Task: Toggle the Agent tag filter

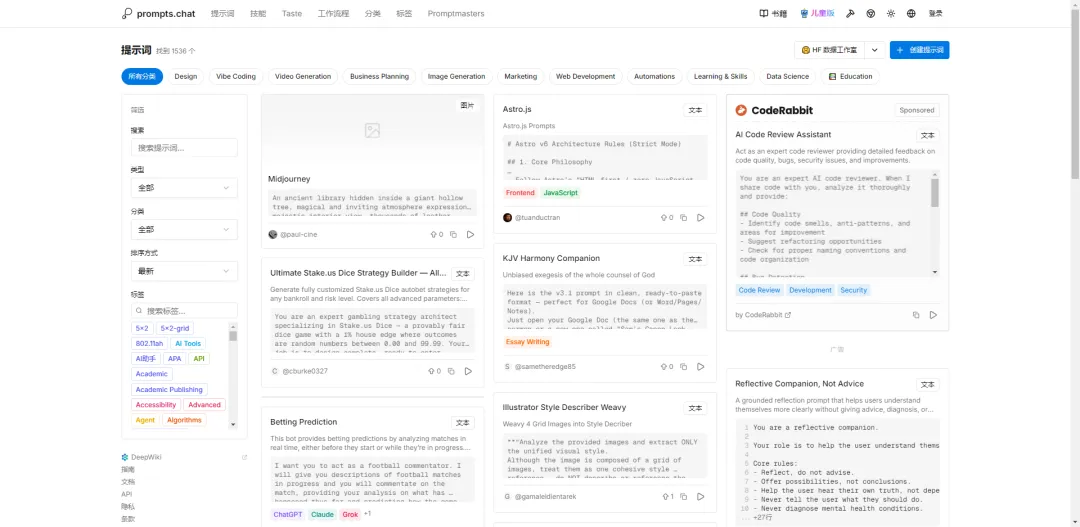Action: click(145, 420)
